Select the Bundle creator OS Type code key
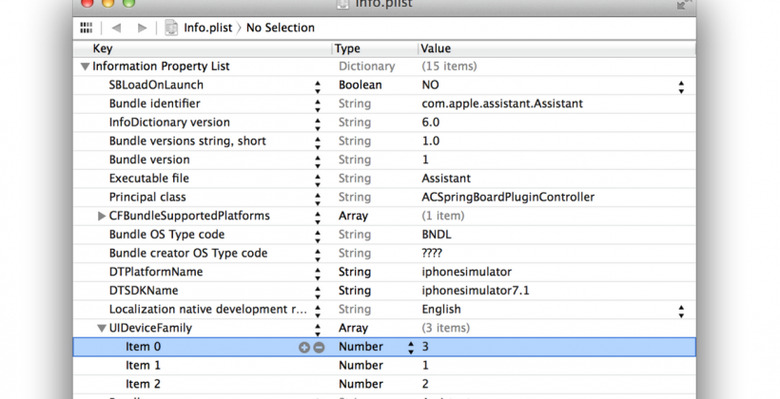The width and height of the screenshot is (780, 399). [x=188, y=253]
